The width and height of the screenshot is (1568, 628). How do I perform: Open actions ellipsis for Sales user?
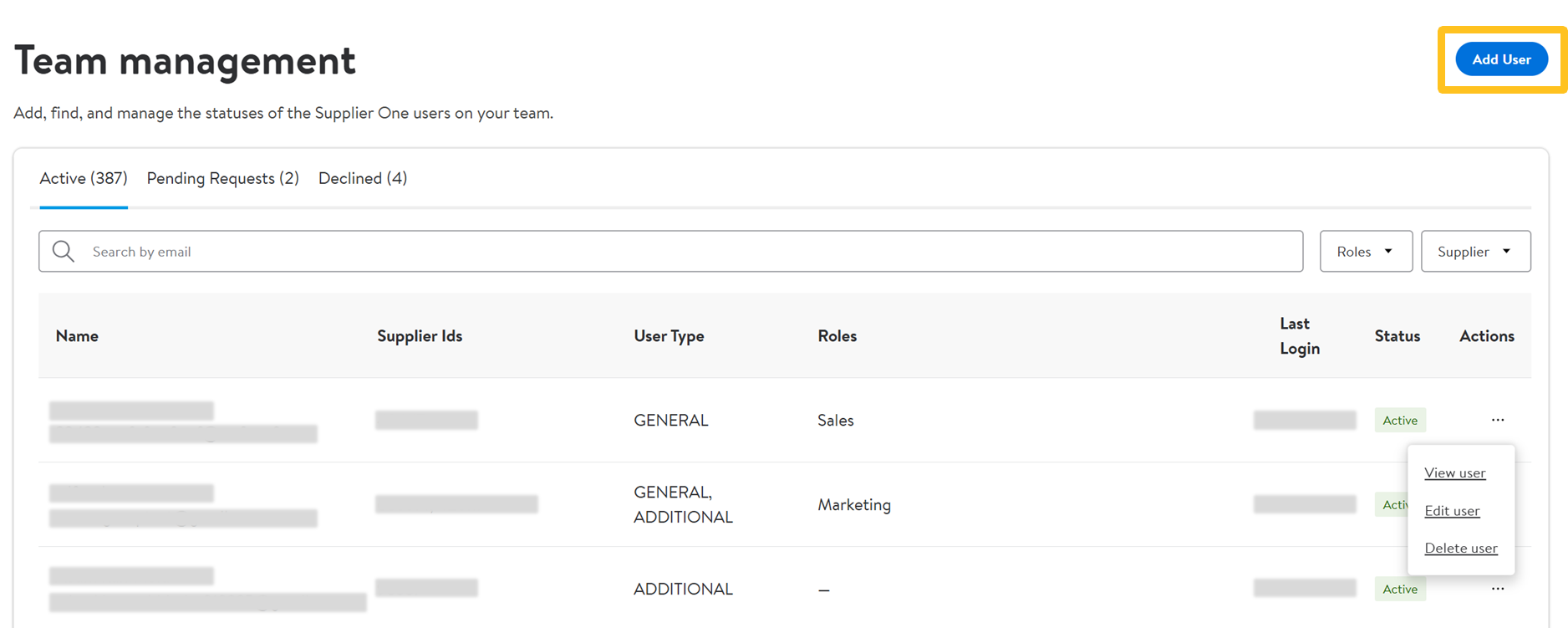coord(1497,420)
